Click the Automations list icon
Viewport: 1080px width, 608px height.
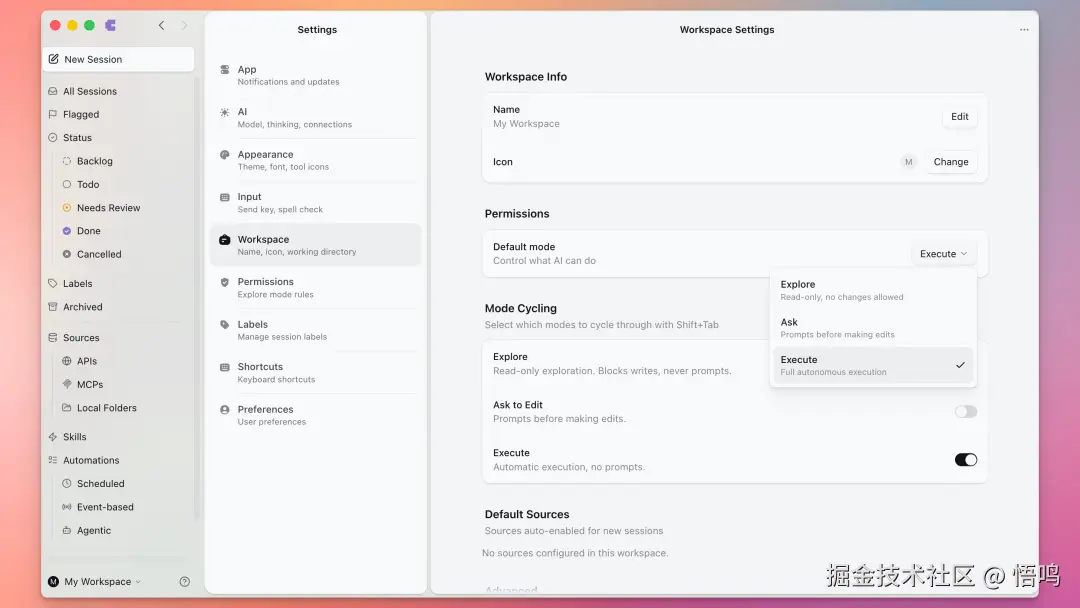click(x=53, y=460)
